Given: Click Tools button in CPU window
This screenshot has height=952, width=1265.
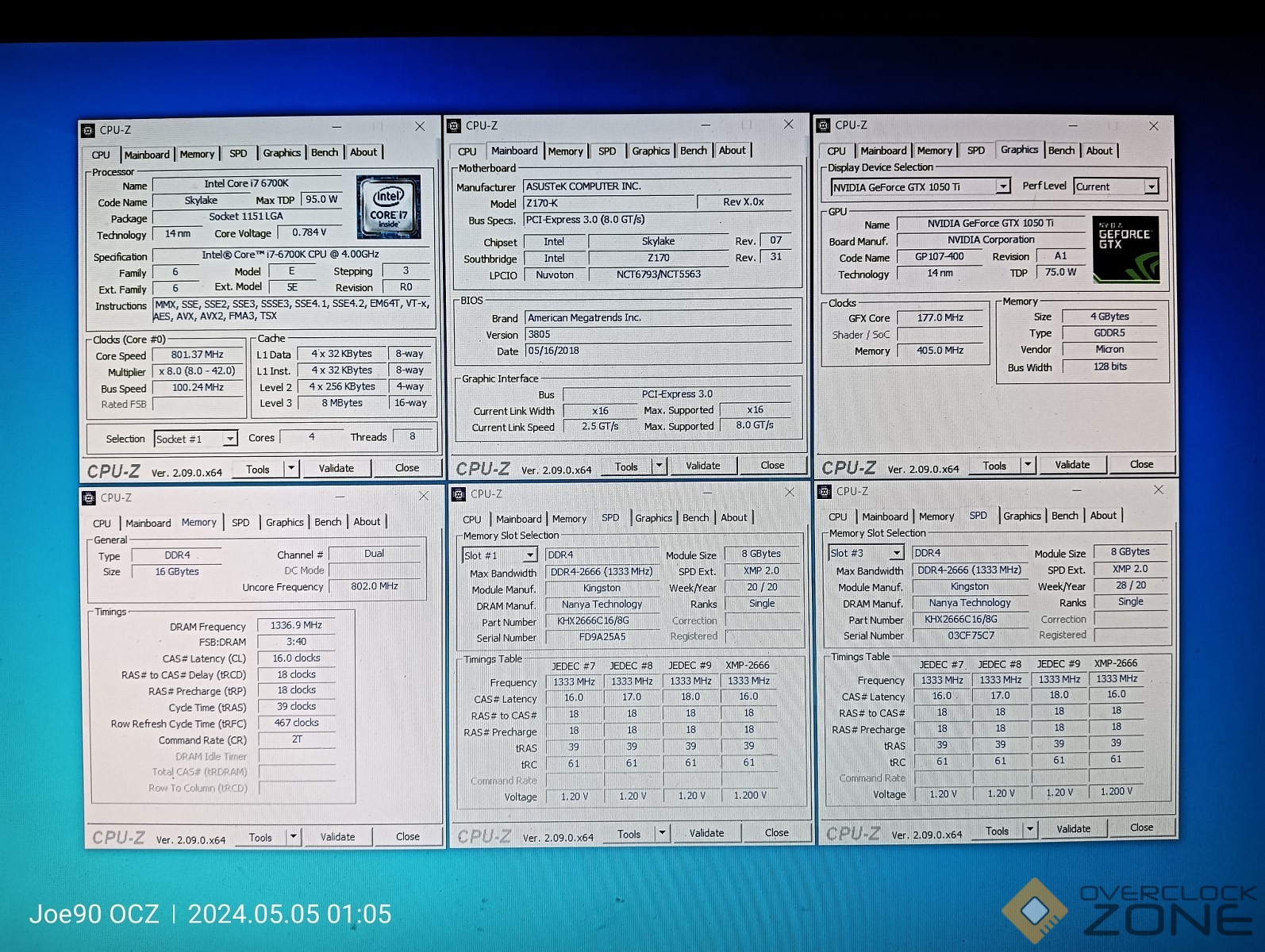Looking at the screenshot, I should tap(258, 469).
